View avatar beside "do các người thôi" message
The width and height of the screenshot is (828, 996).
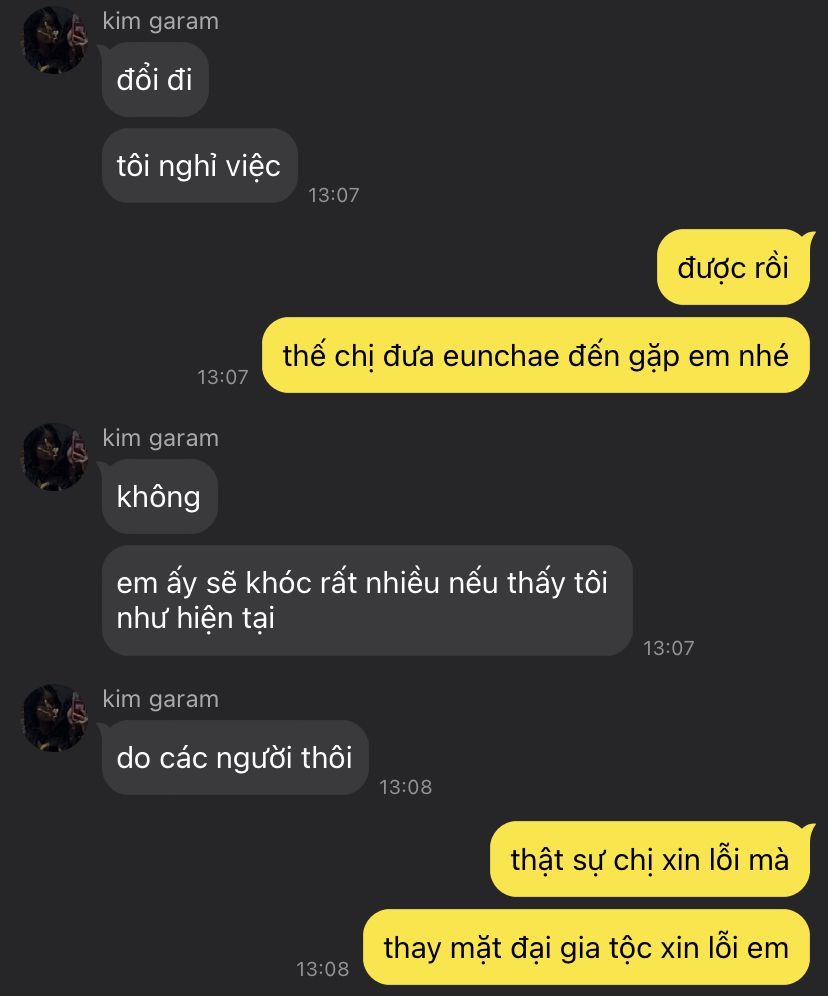[55, 718]
